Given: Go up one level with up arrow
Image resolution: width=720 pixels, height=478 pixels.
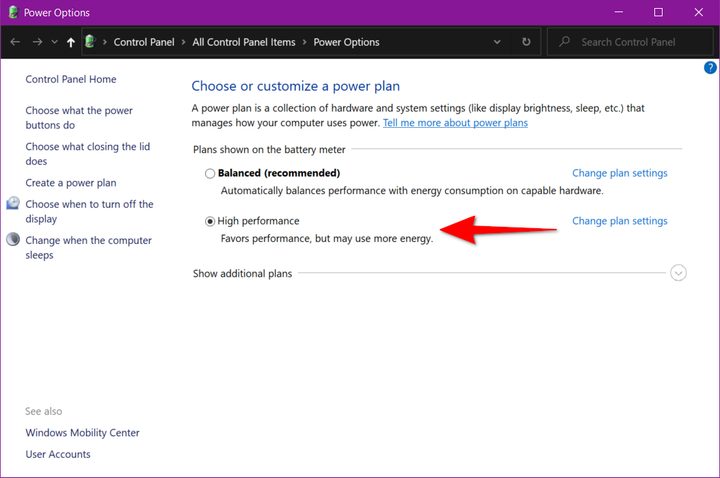Looking at the screenshot, I should tap(71, 42).
